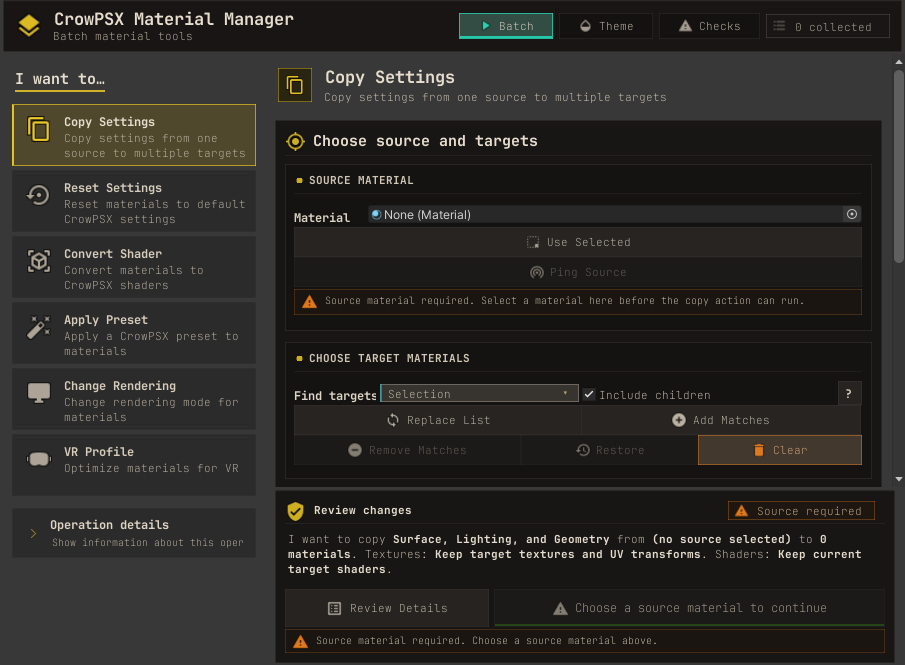The width and height of the screenshot is (905, 665).
Task: Open the material object picker circle
Action: [x=852, y=214]
